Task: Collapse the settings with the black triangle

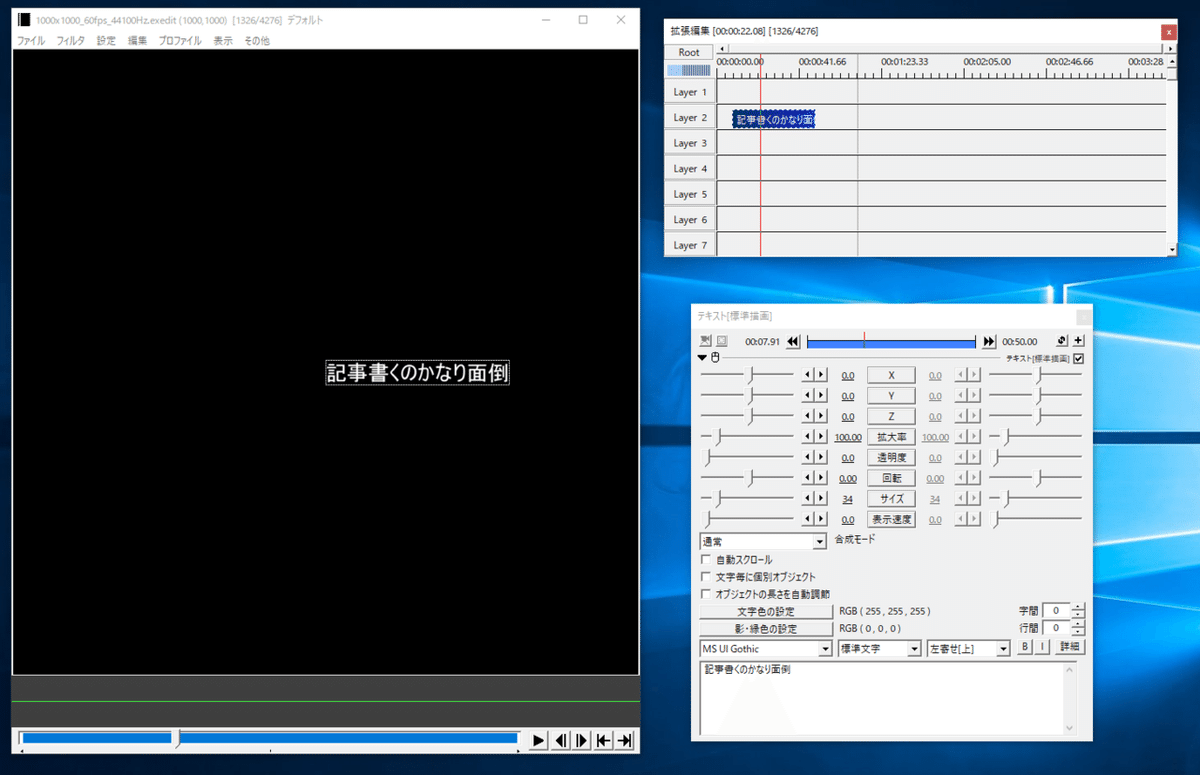Action: 703,358
